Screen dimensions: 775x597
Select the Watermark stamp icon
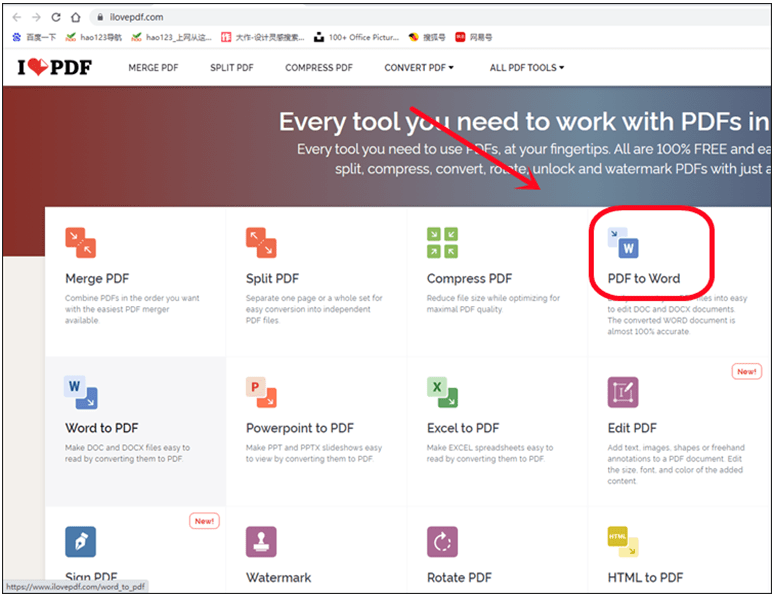click(261, 542)
